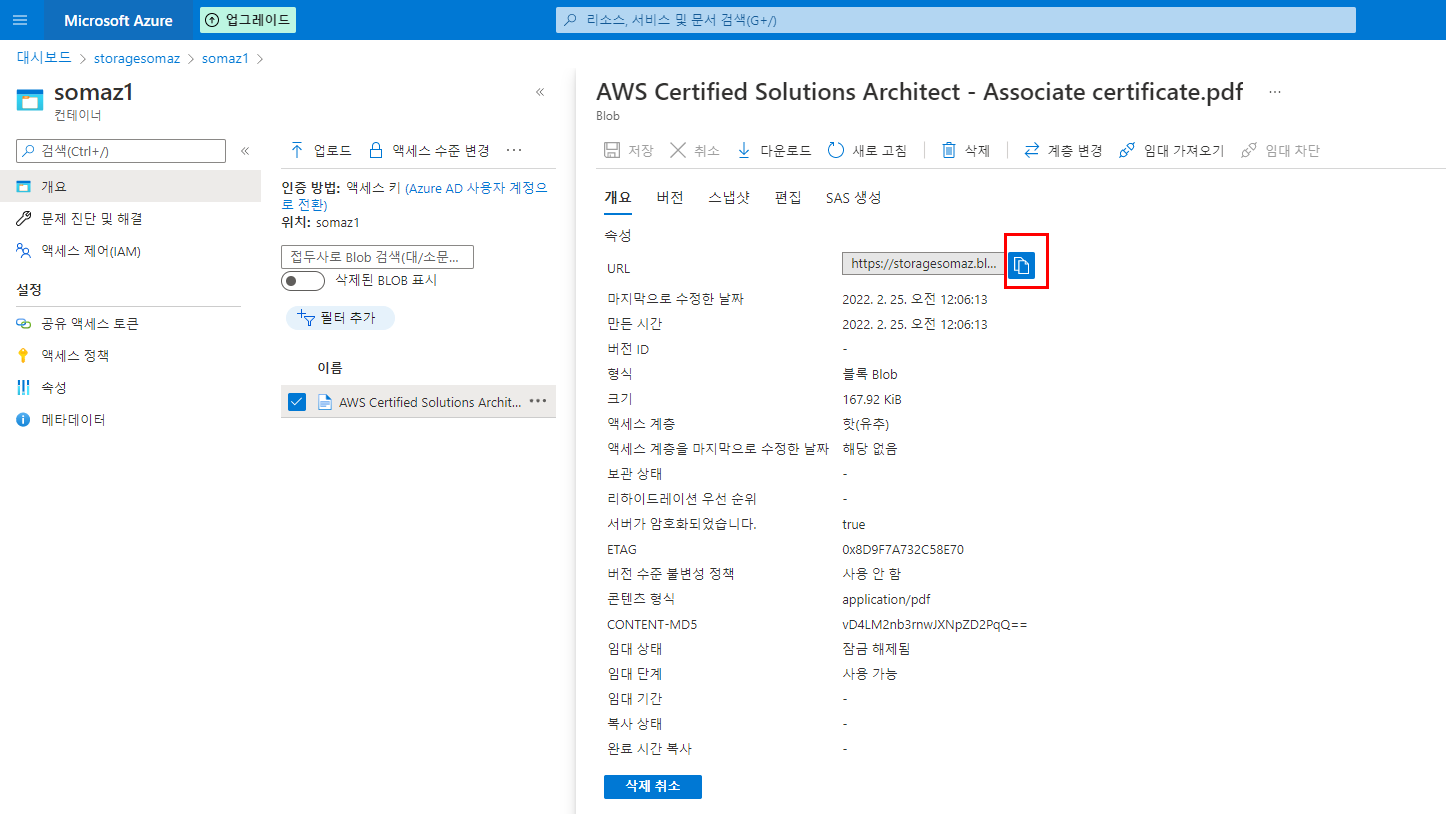Screen dimensions: 1446x814
Task: Select the 블록 Blob type value
Action: (870, 375)
